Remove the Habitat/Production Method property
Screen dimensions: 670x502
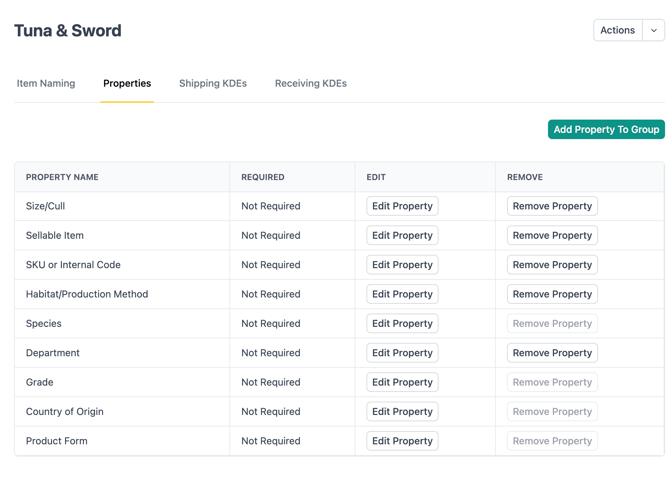click(x=552, y=295)
